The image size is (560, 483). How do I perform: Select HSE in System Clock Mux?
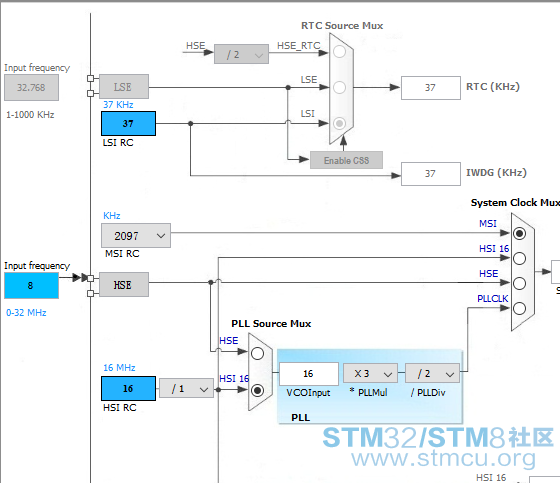tap(519, 283)
